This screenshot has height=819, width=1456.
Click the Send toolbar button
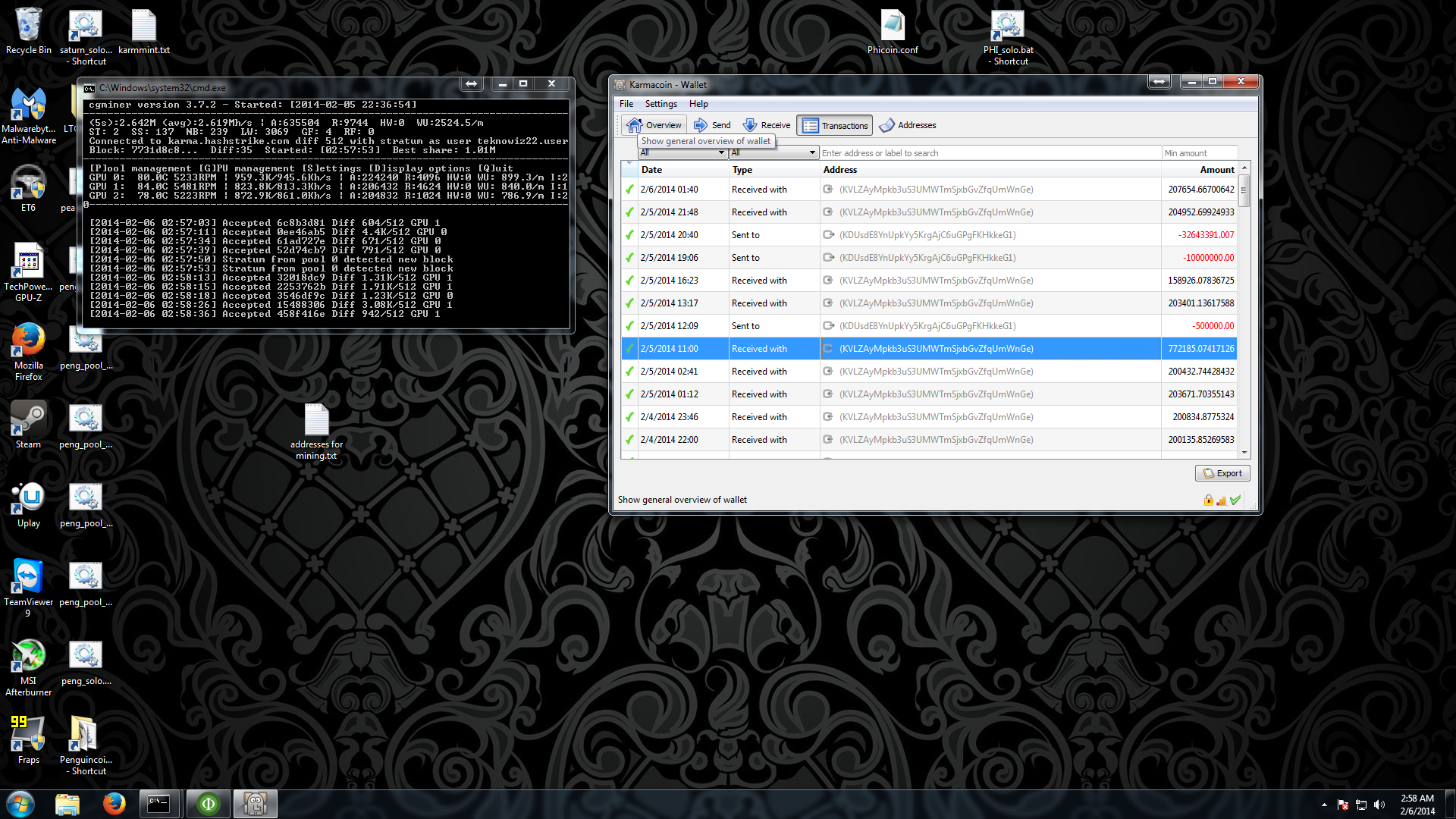712,125
